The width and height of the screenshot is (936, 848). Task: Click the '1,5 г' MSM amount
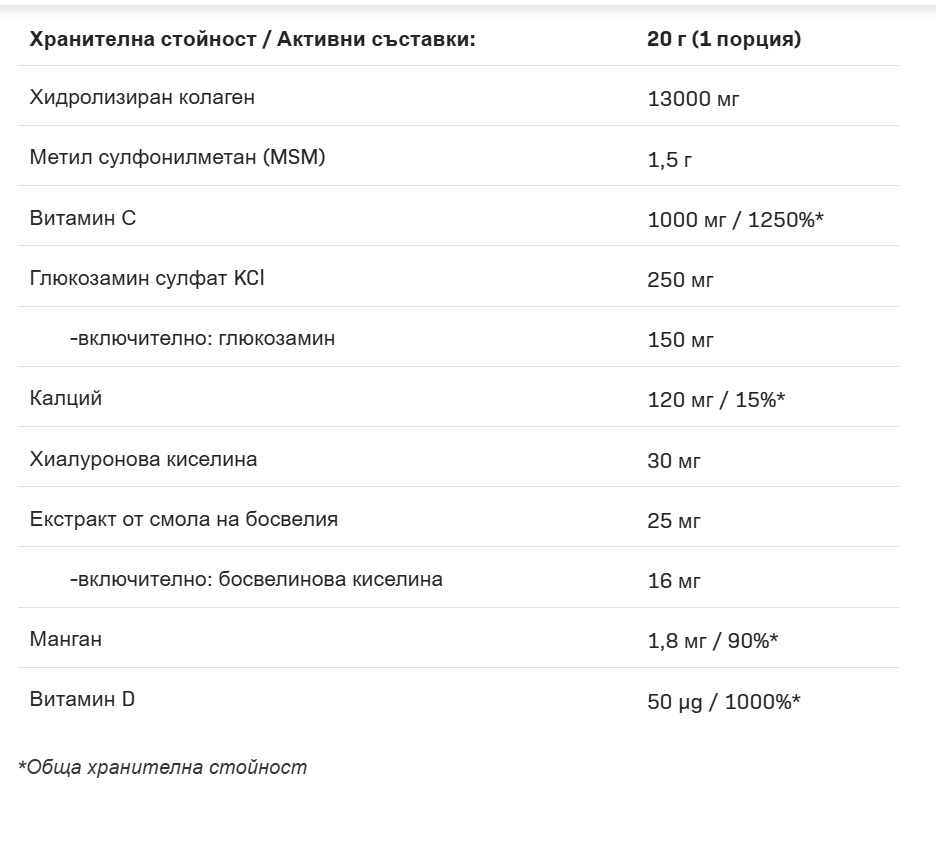[670, 159]
